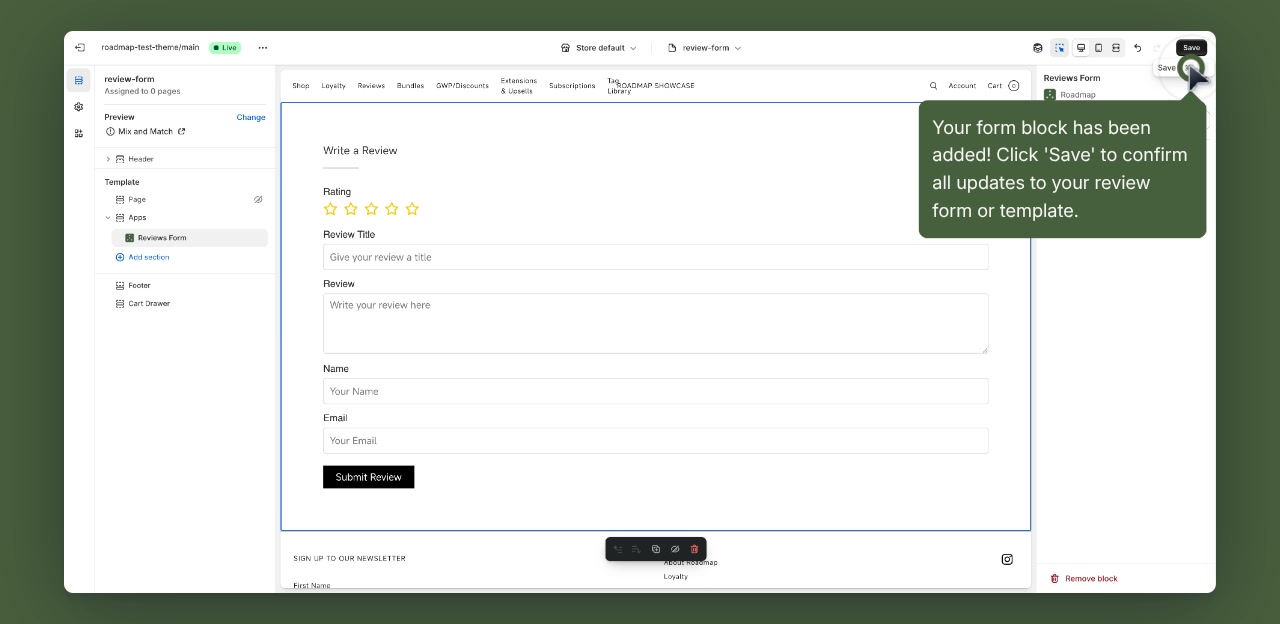The image size is (1280, 624).
Task: Collapse the Apps tree item
Action: tap(108, 217)
